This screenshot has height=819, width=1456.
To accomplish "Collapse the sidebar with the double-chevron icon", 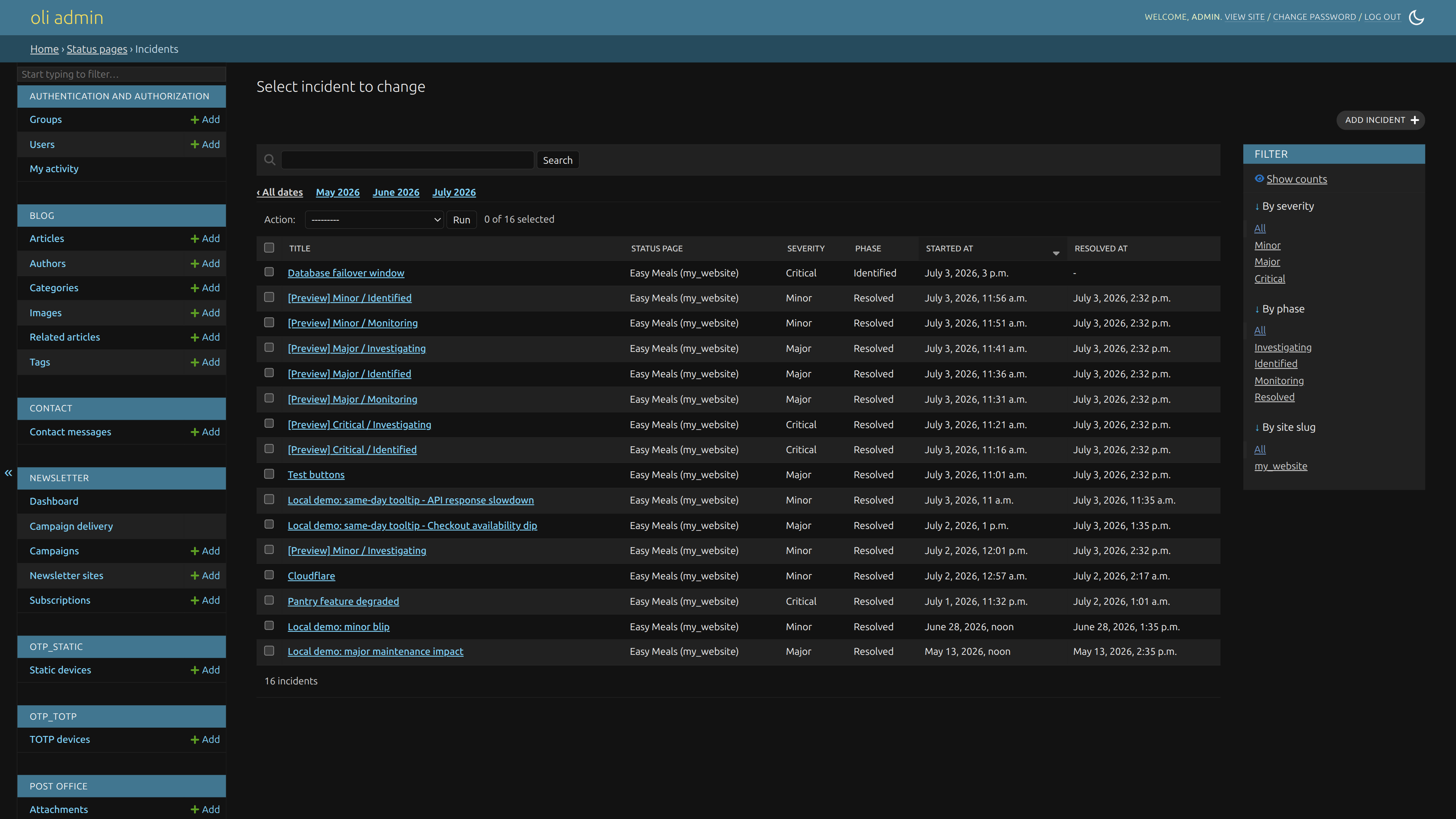I will [x=8, y=472].
